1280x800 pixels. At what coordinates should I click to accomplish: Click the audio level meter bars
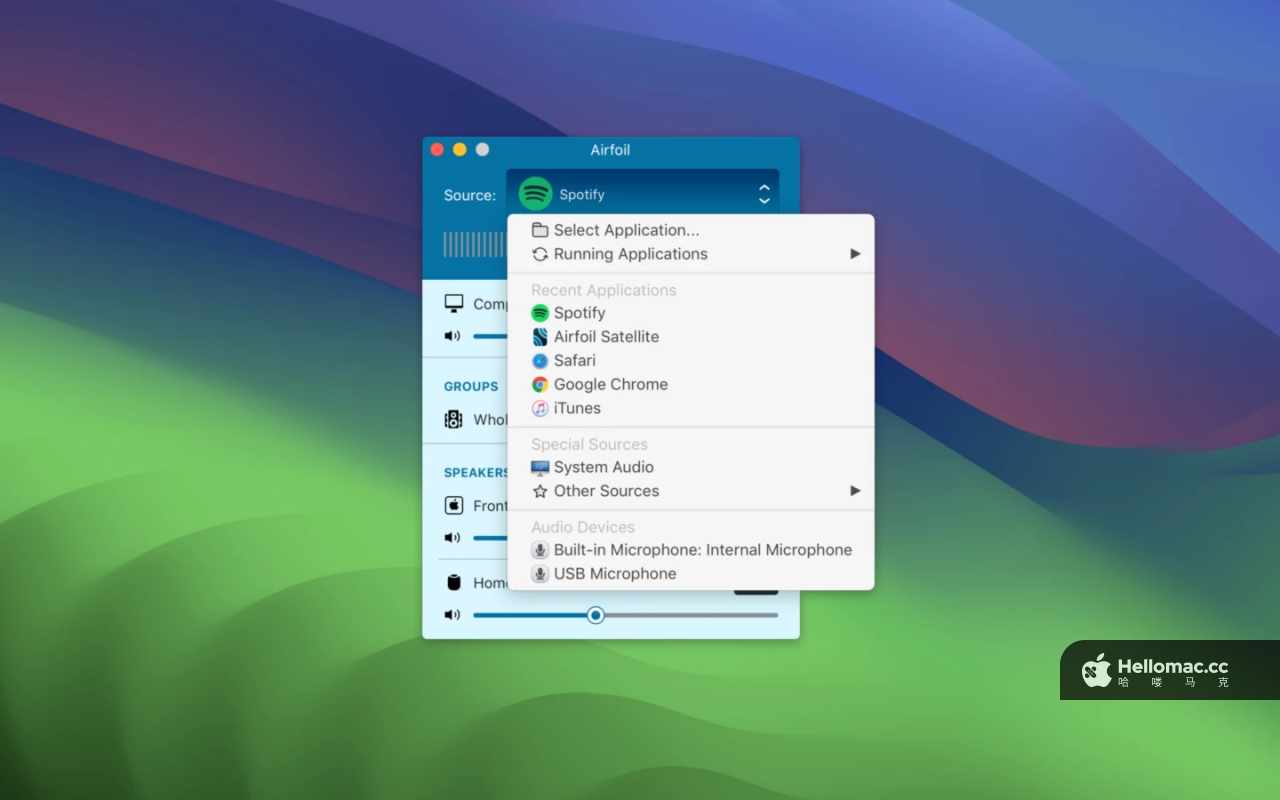coord(475,245)
